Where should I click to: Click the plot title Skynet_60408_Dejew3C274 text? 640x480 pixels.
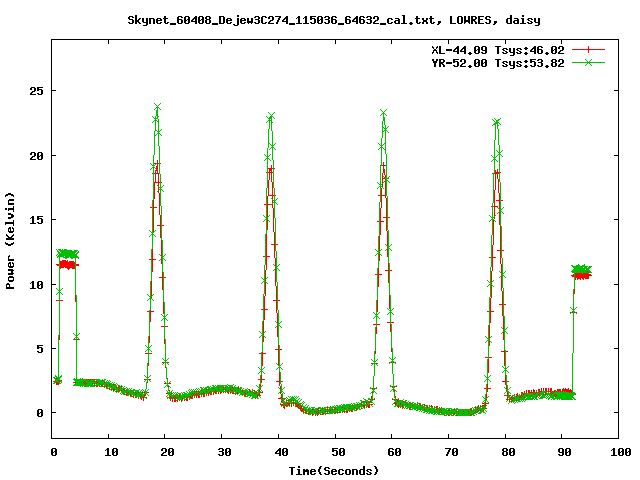334,20
